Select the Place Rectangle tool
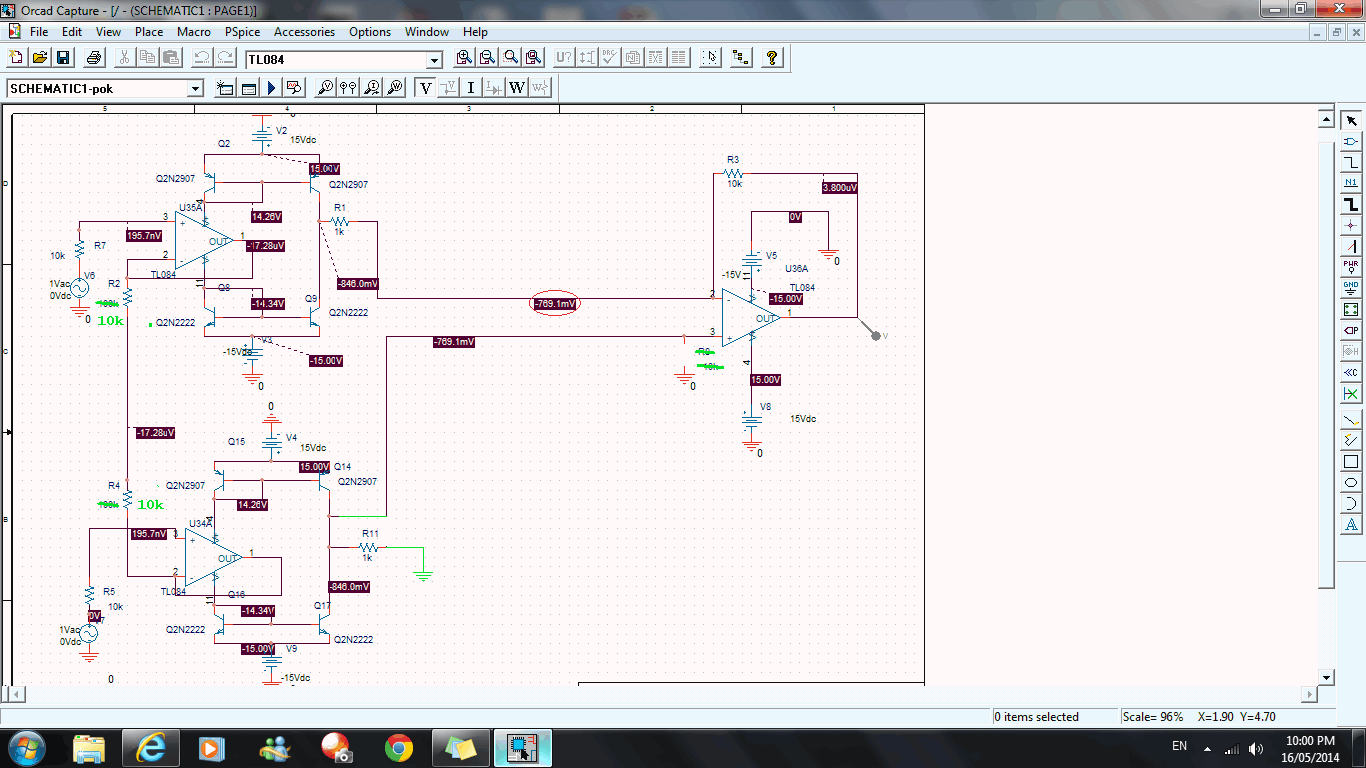This screenshot has width=1366, height=768. point(1351,461)
